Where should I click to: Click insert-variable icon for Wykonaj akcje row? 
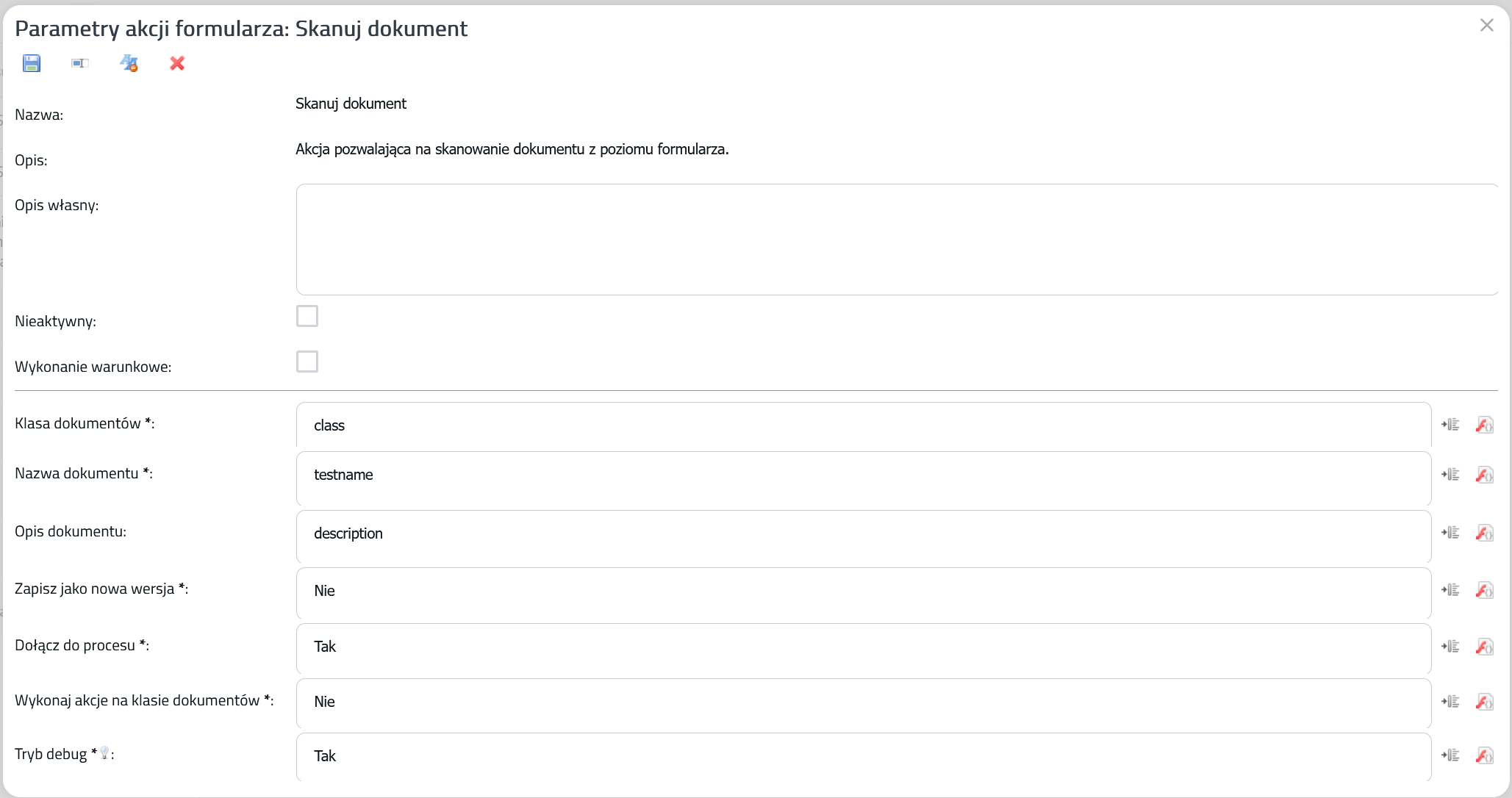point(1450,702)
